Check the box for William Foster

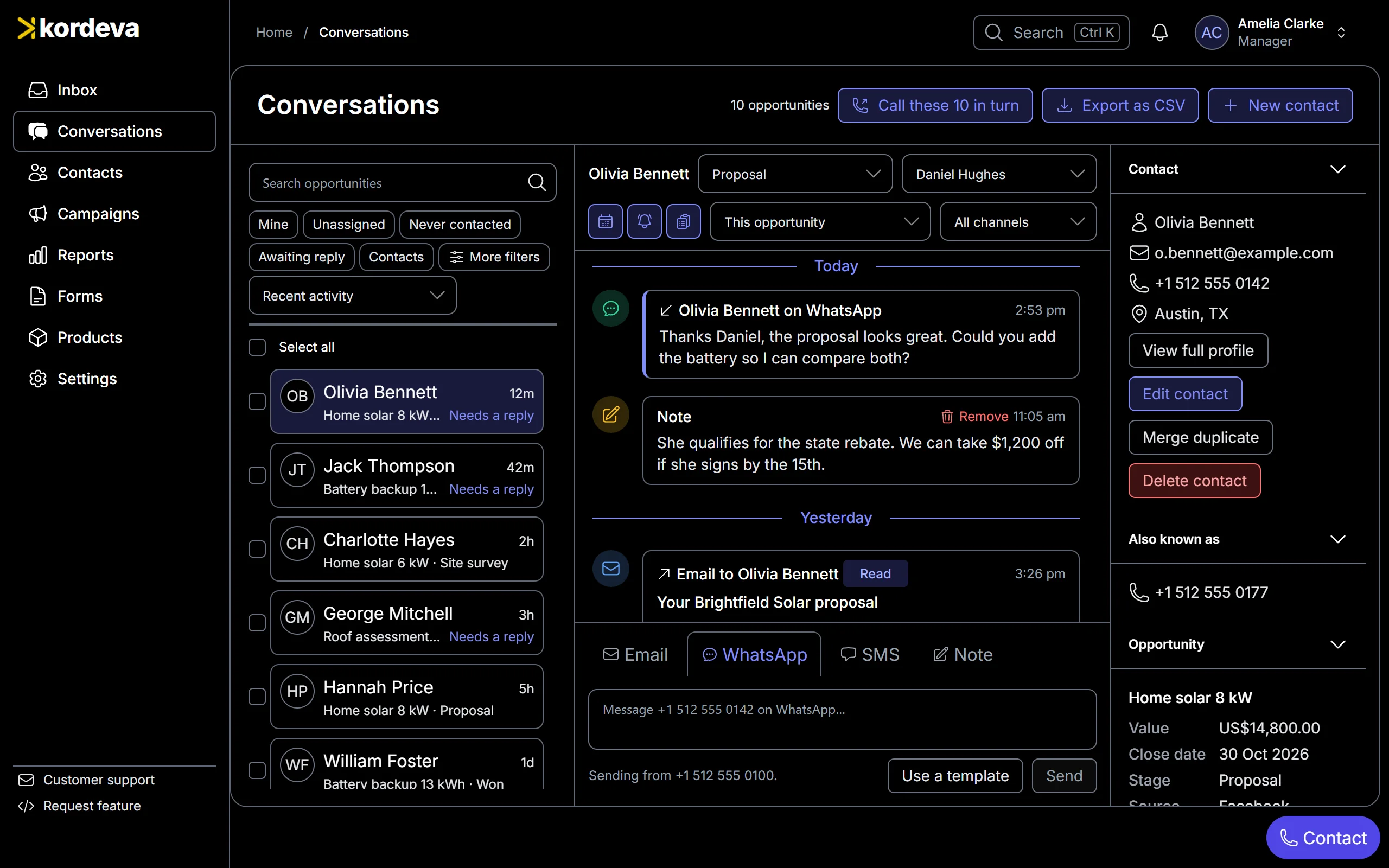(x=257, y=770)
